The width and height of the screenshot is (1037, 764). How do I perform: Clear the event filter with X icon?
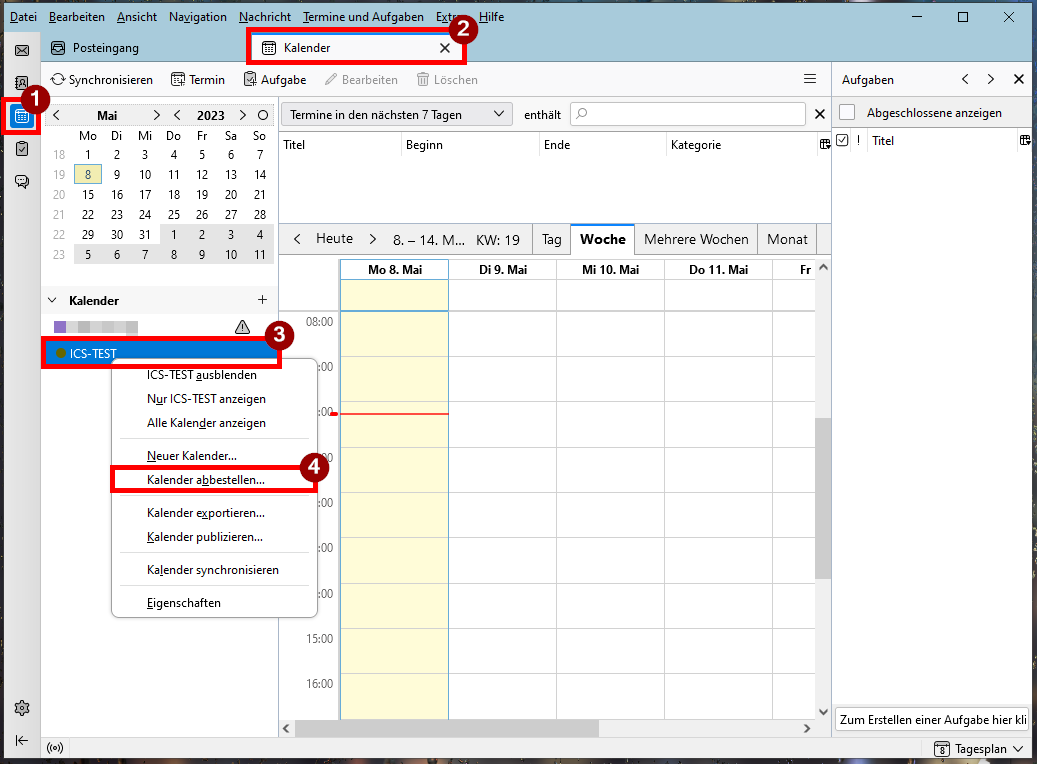[820, 114]
